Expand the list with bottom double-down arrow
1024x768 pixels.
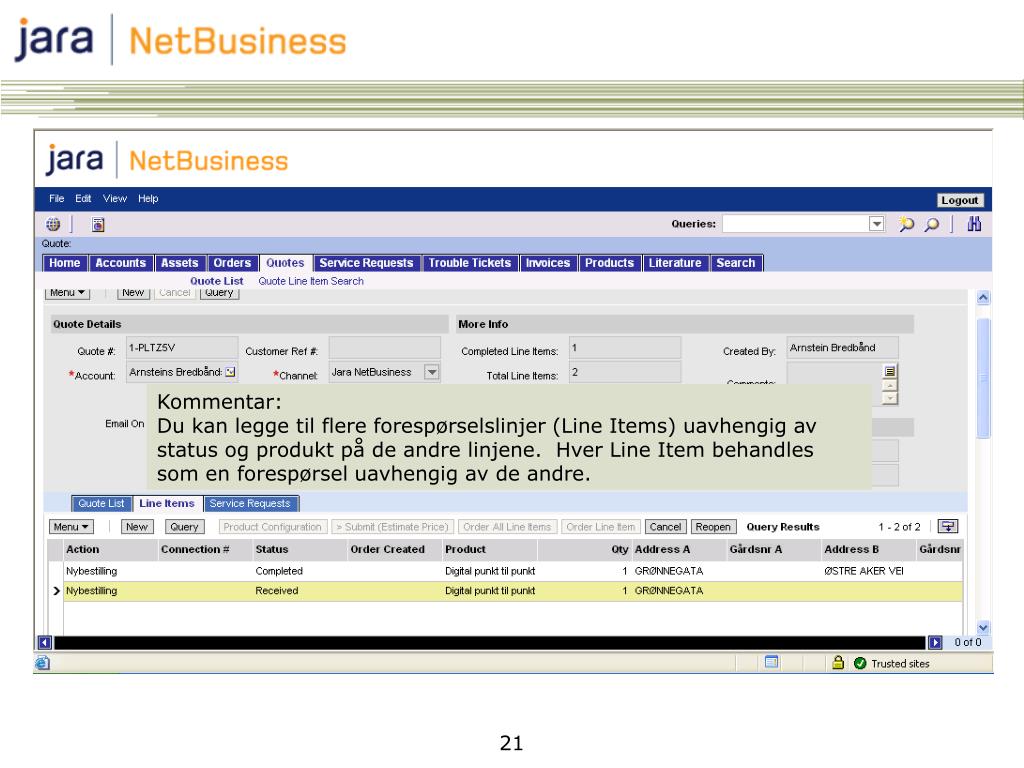coord(984,628)
